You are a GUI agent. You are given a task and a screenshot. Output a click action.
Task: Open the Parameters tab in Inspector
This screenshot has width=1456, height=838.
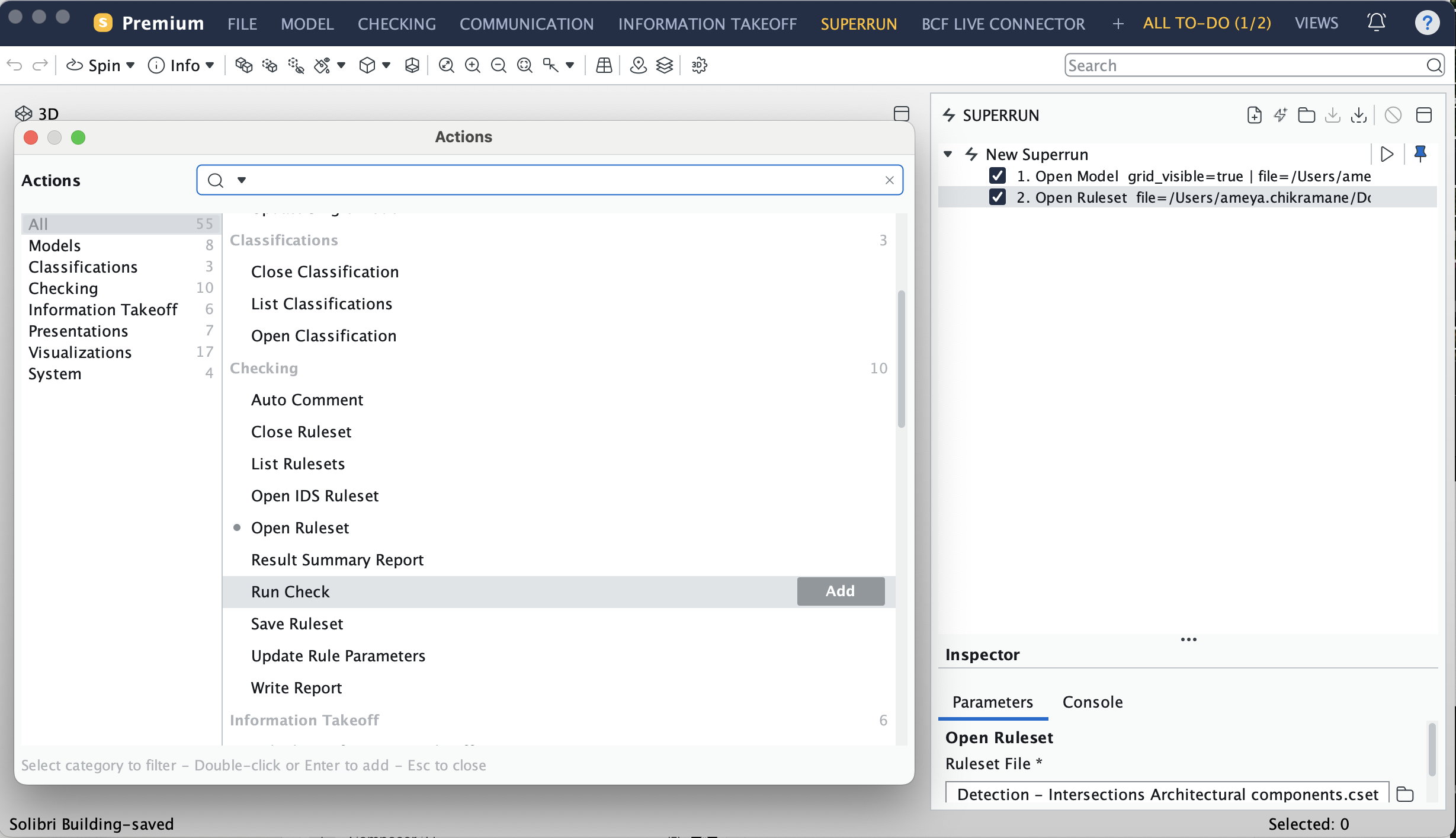(993, 702)
